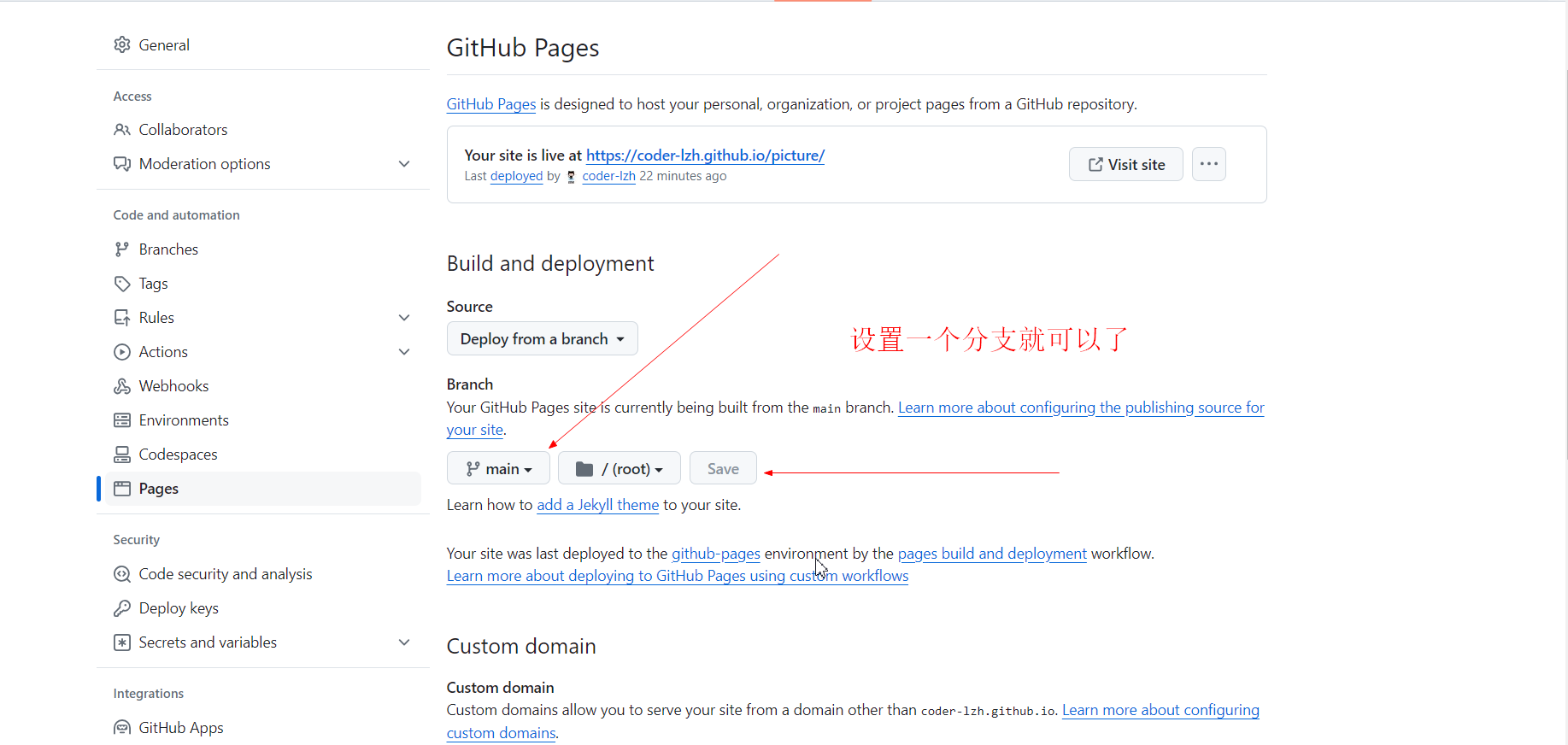Open the Deploy from a branch dropdown

click(x=543, y=339)
